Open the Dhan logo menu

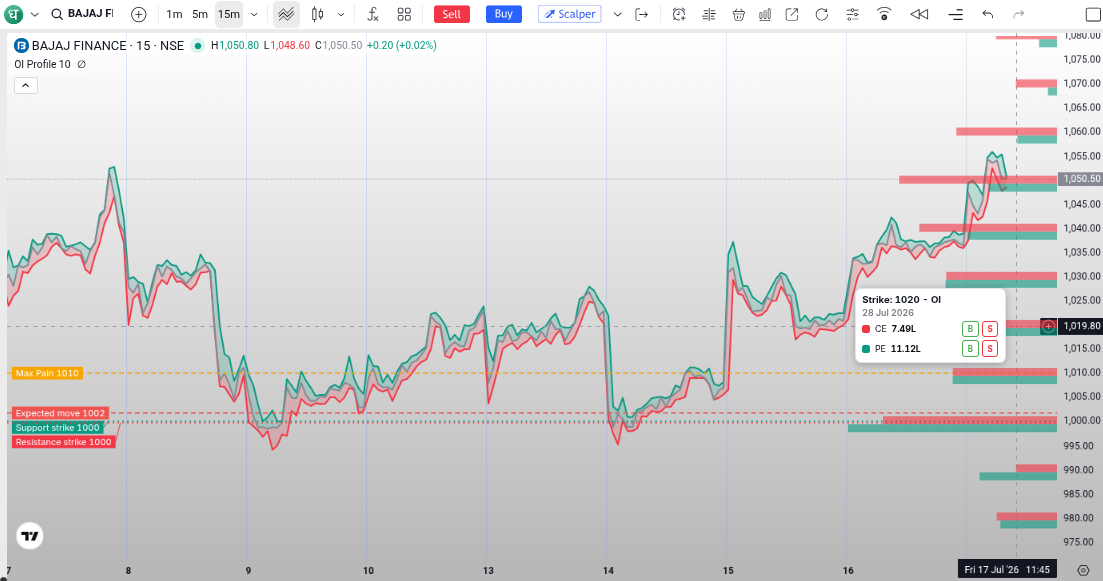coord(13,14)
